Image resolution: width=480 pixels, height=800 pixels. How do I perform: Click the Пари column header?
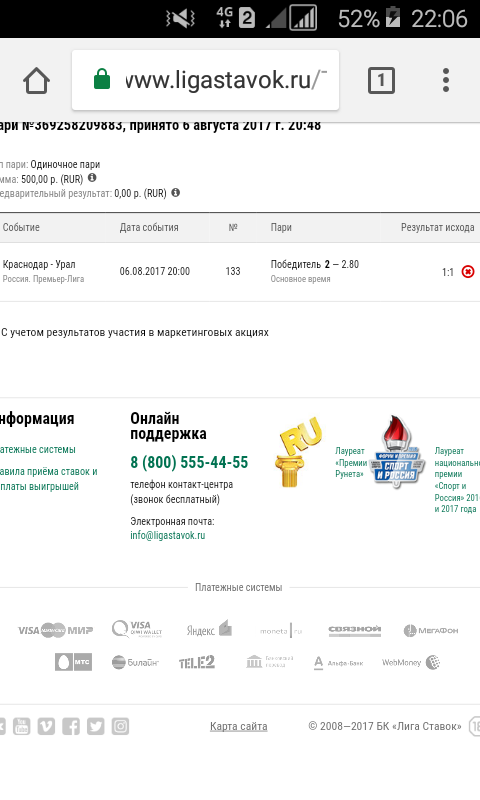coord(281,228)
